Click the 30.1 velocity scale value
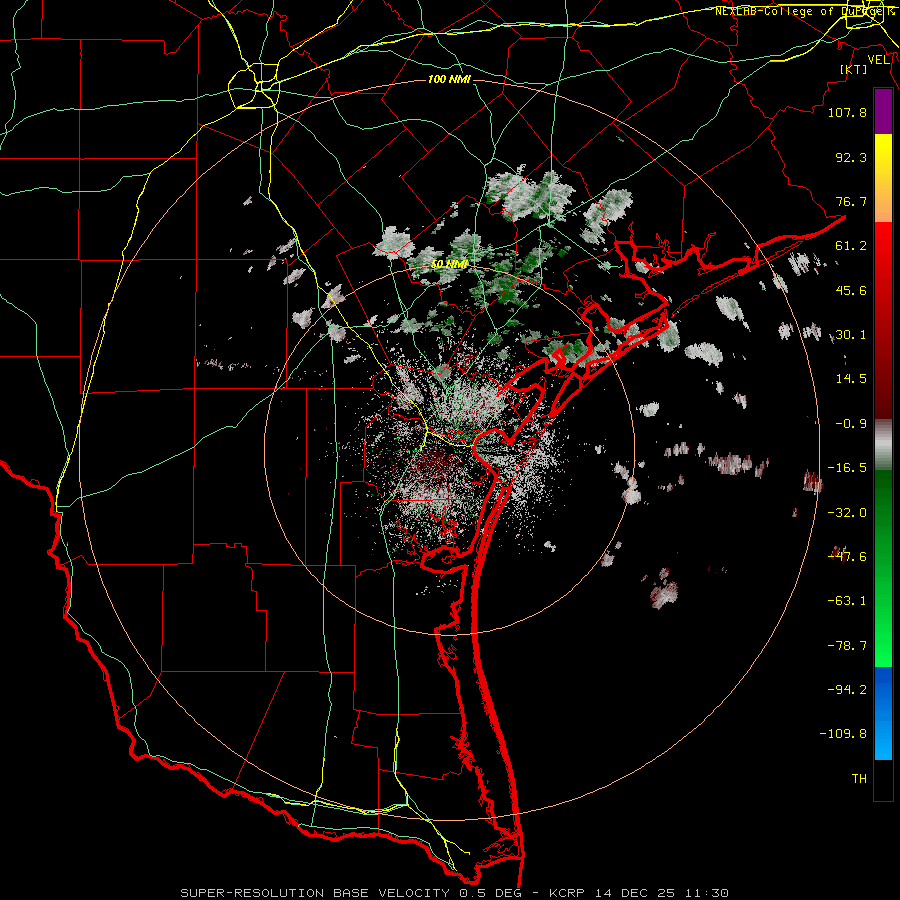 (851, 335)
